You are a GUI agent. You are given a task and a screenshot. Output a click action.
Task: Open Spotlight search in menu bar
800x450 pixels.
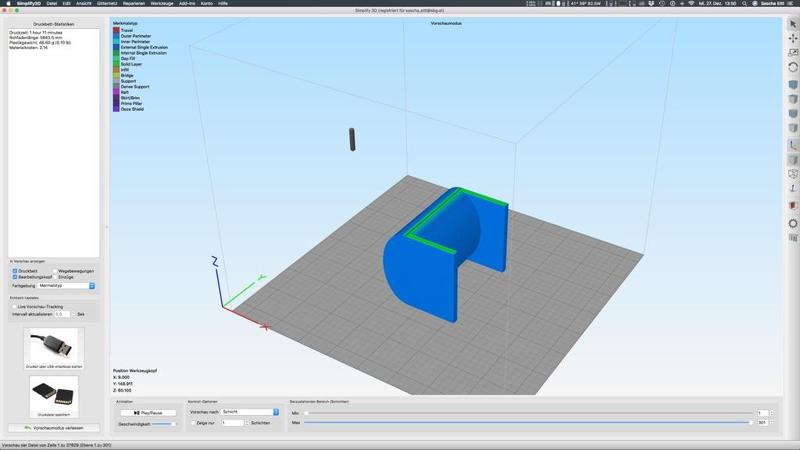pyautogui.click(x=744, y=3)
